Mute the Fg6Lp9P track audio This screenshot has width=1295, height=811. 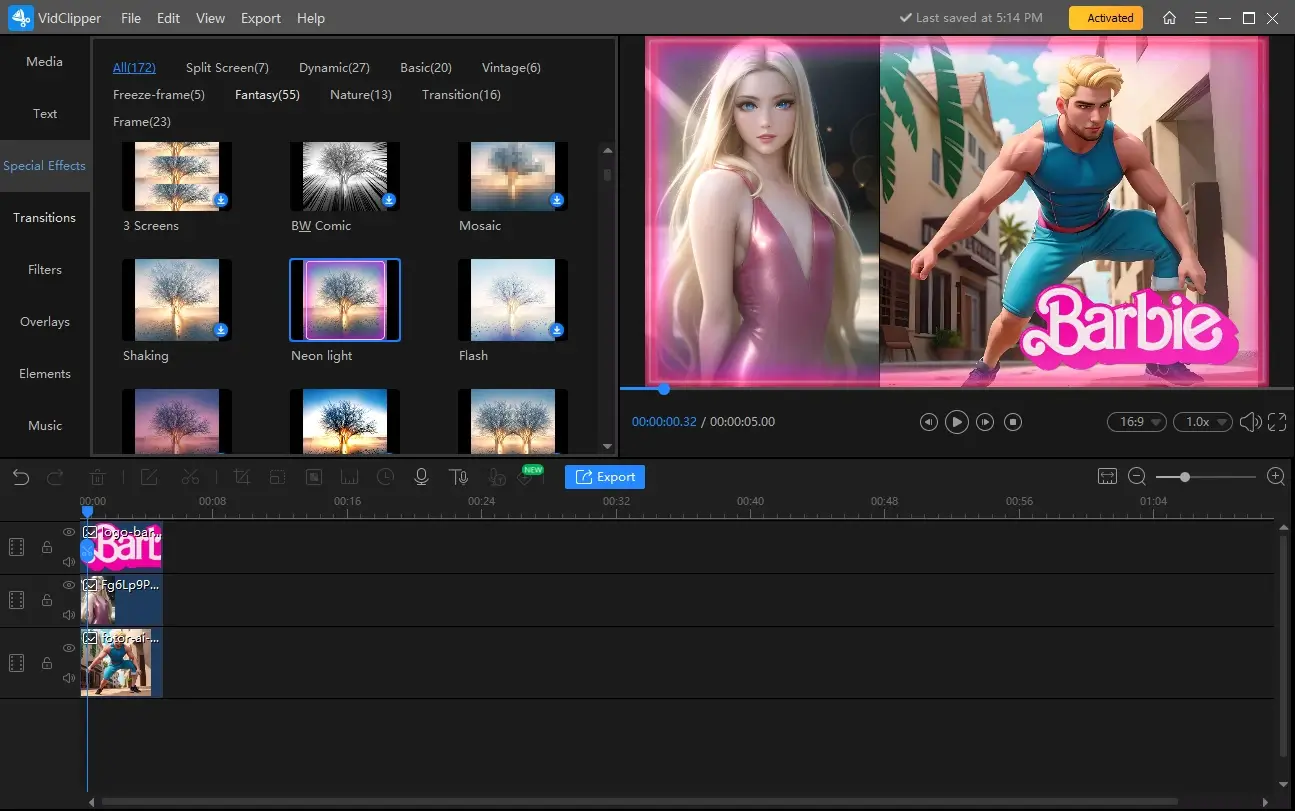click(69, 615)
